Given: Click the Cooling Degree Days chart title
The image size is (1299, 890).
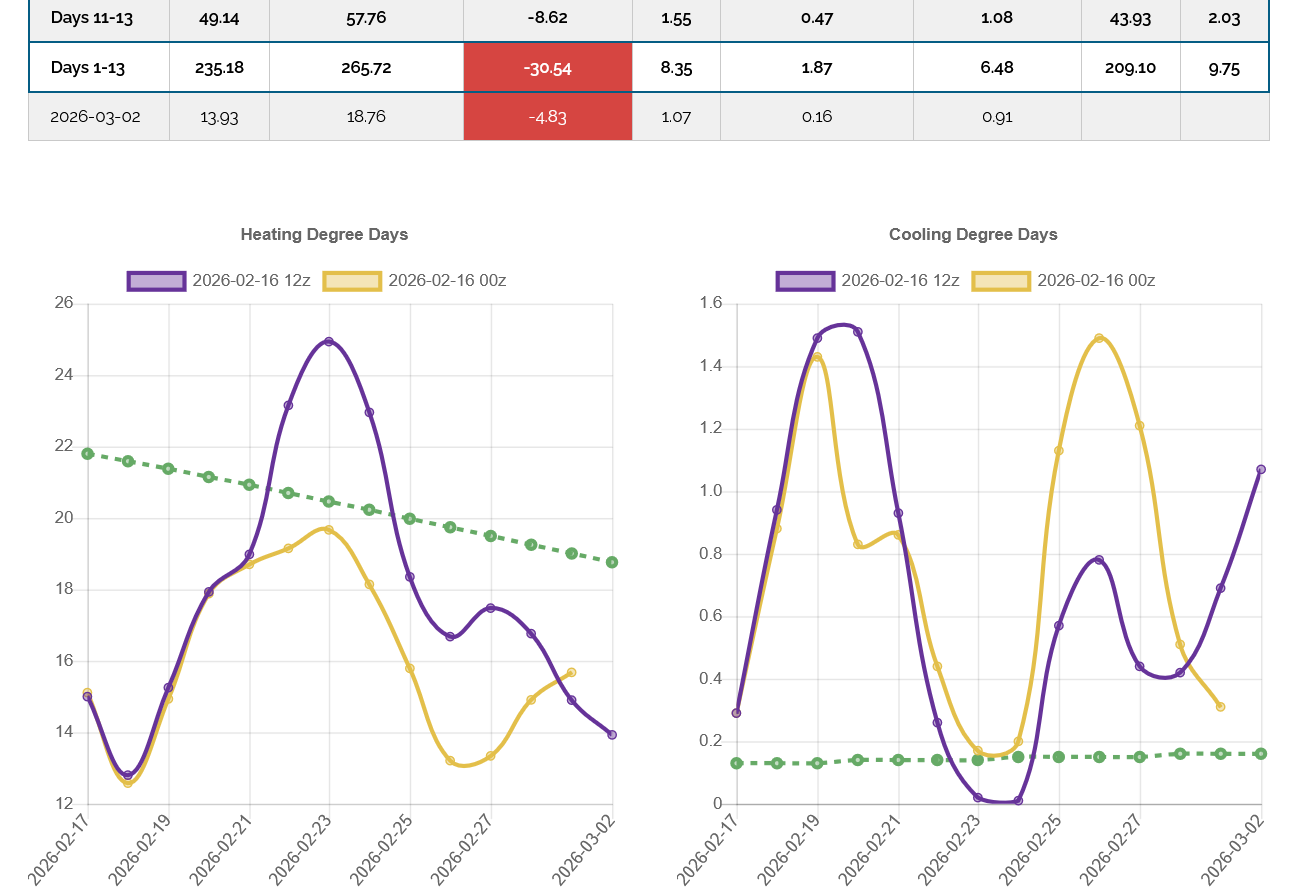Looking at the screenshot, I should click(973, 235).
